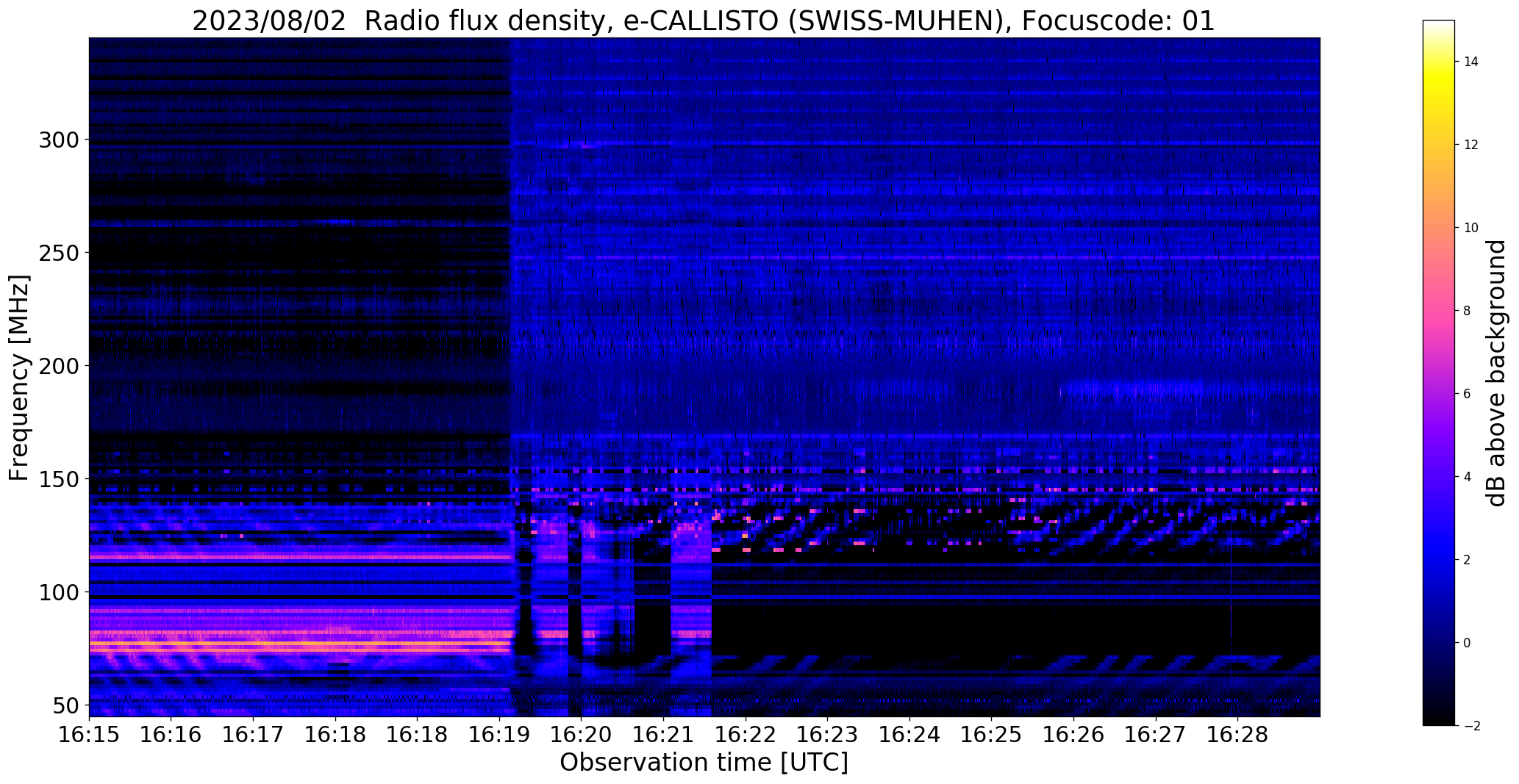
Task: Click the 16:23 time tick label
Action: click(827, 735)
